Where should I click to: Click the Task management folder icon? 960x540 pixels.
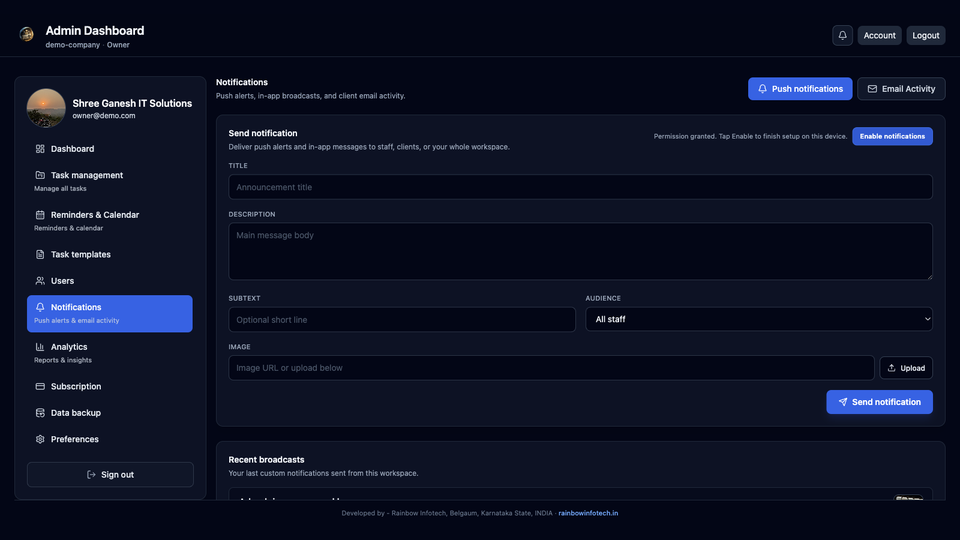coord(40,175)
